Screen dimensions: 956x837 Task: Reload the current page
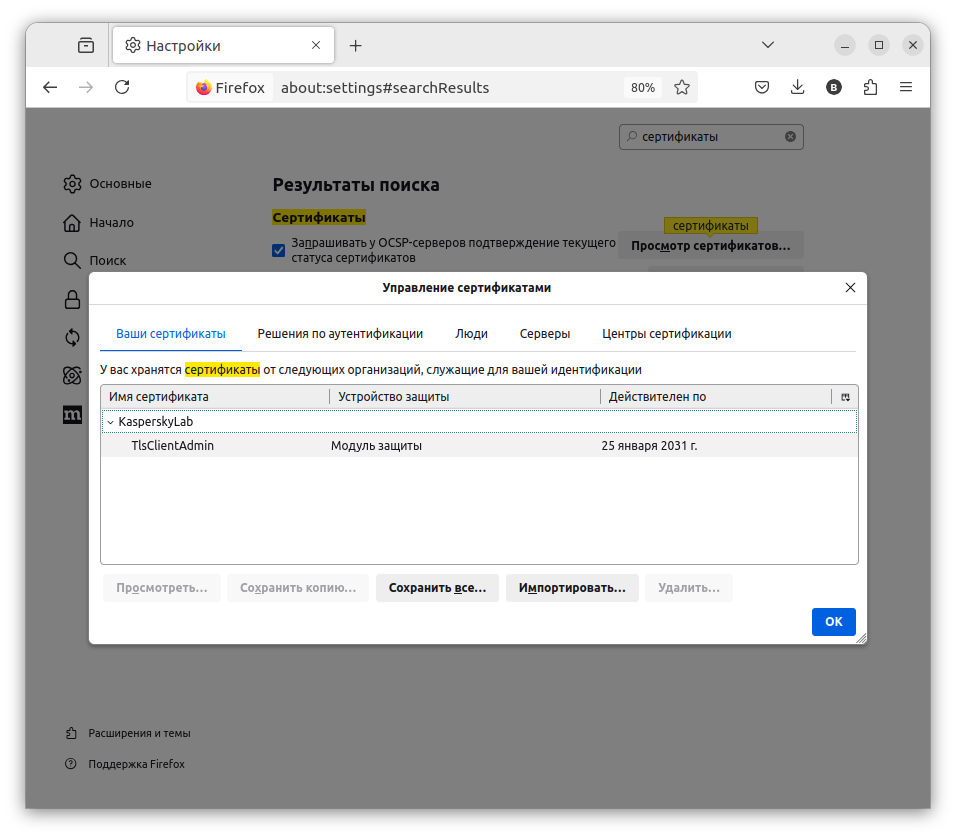[122, 87]
